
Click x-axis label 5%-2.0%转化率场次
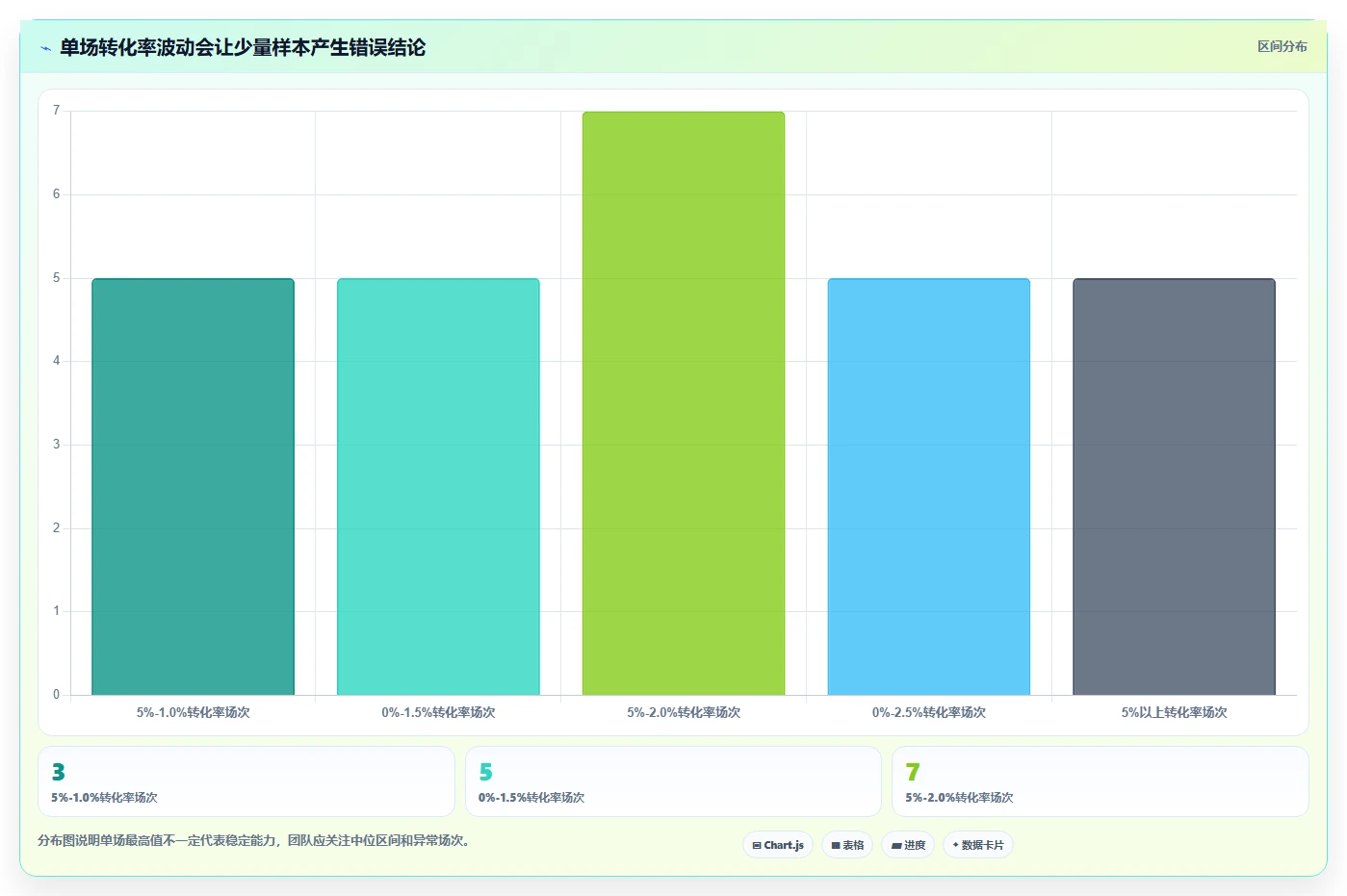(684, 712)
